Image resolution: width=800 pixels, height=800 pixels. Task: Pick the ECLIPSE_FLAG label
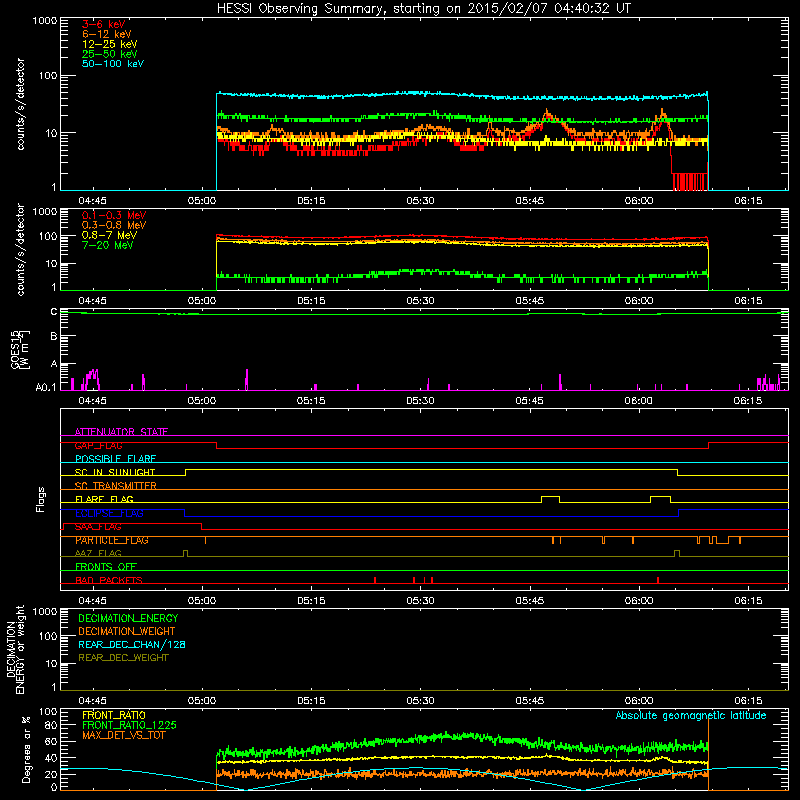tap(109, 513)
